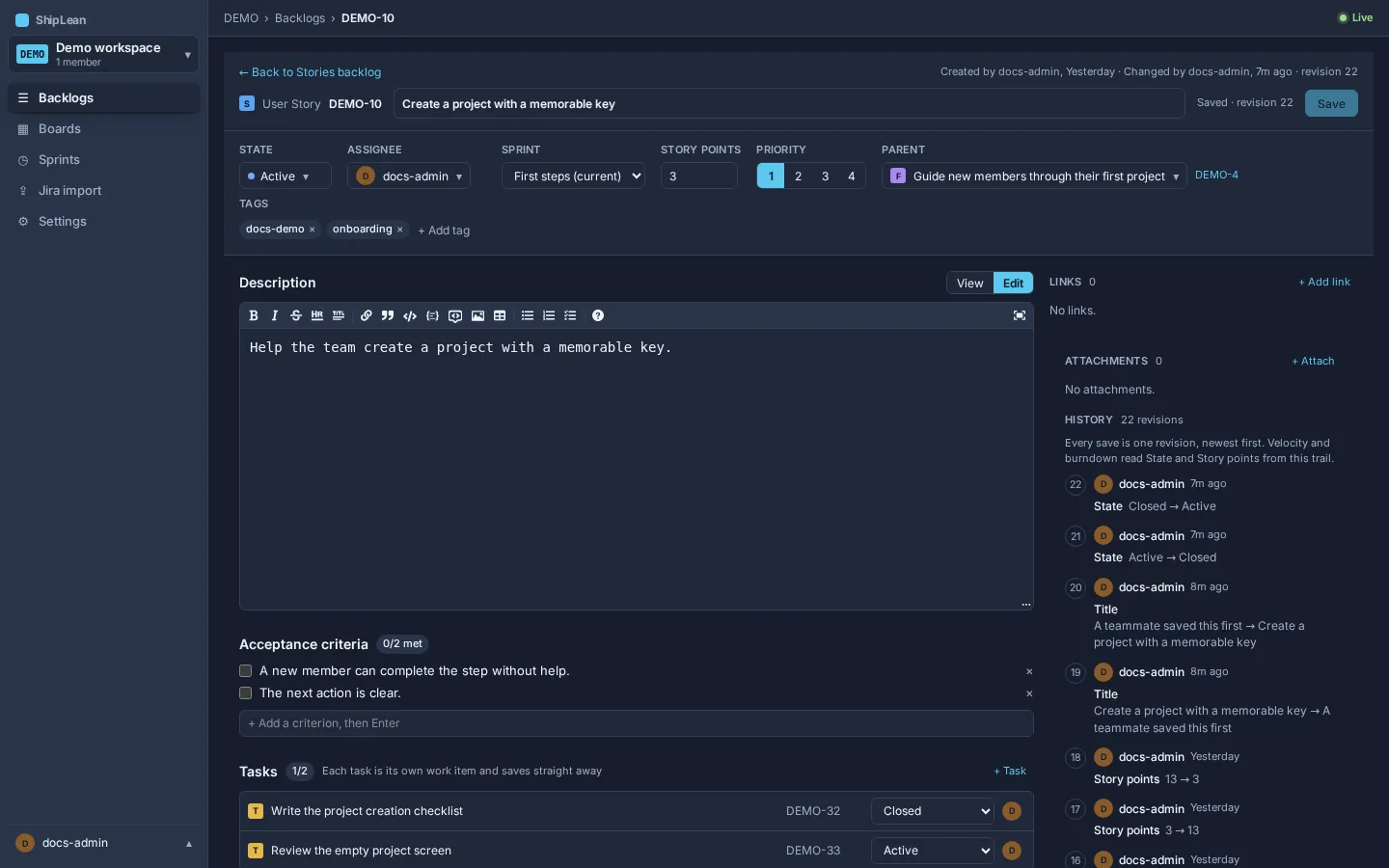Viewport: 1389px width, 868px height.
Task: Open task 'Write the project creation checklist'
Action: 367,811
